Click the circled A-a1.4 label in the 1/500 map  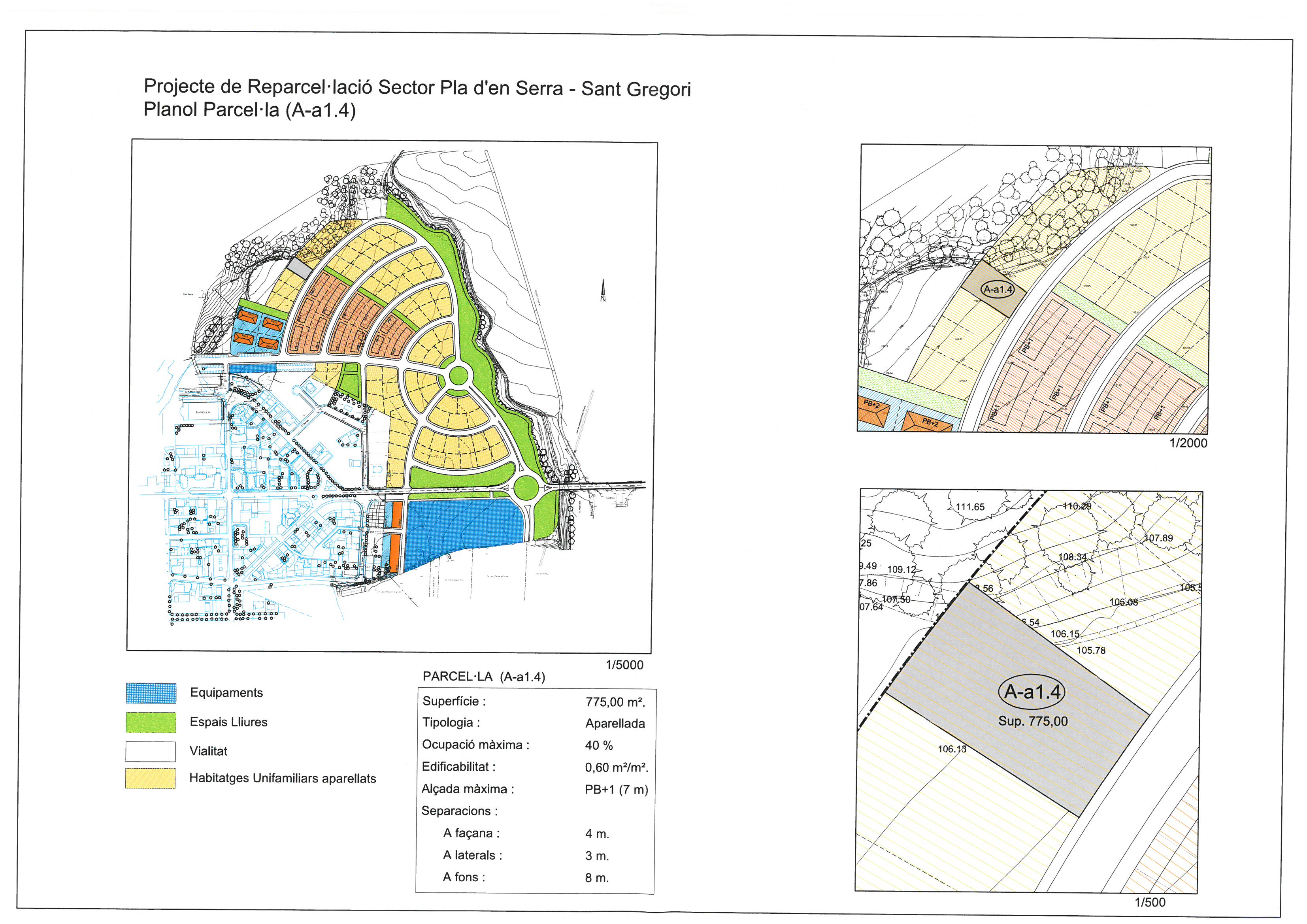pos(1032,692)
